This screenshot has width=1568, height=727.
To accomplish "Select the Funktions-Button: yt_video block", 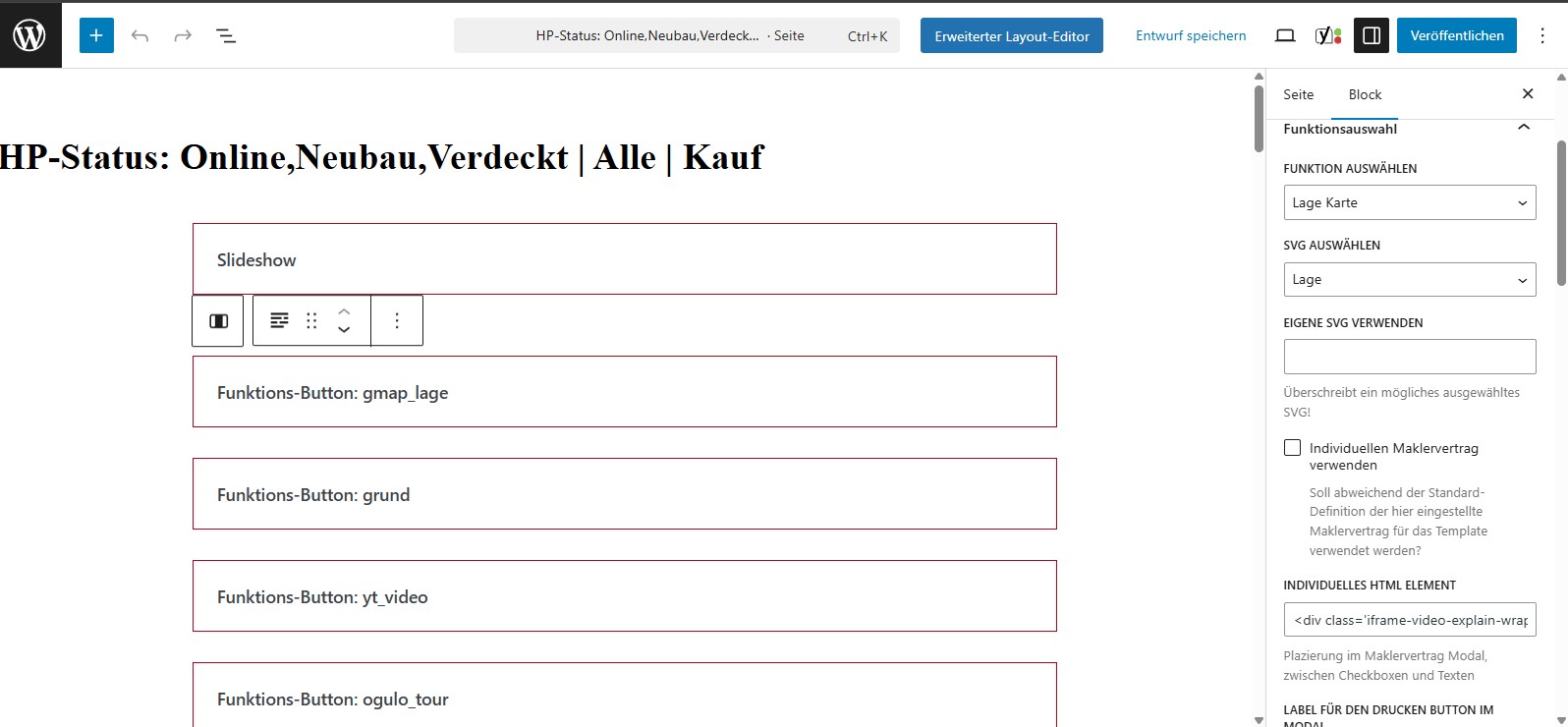I will (x=625, y=596).
